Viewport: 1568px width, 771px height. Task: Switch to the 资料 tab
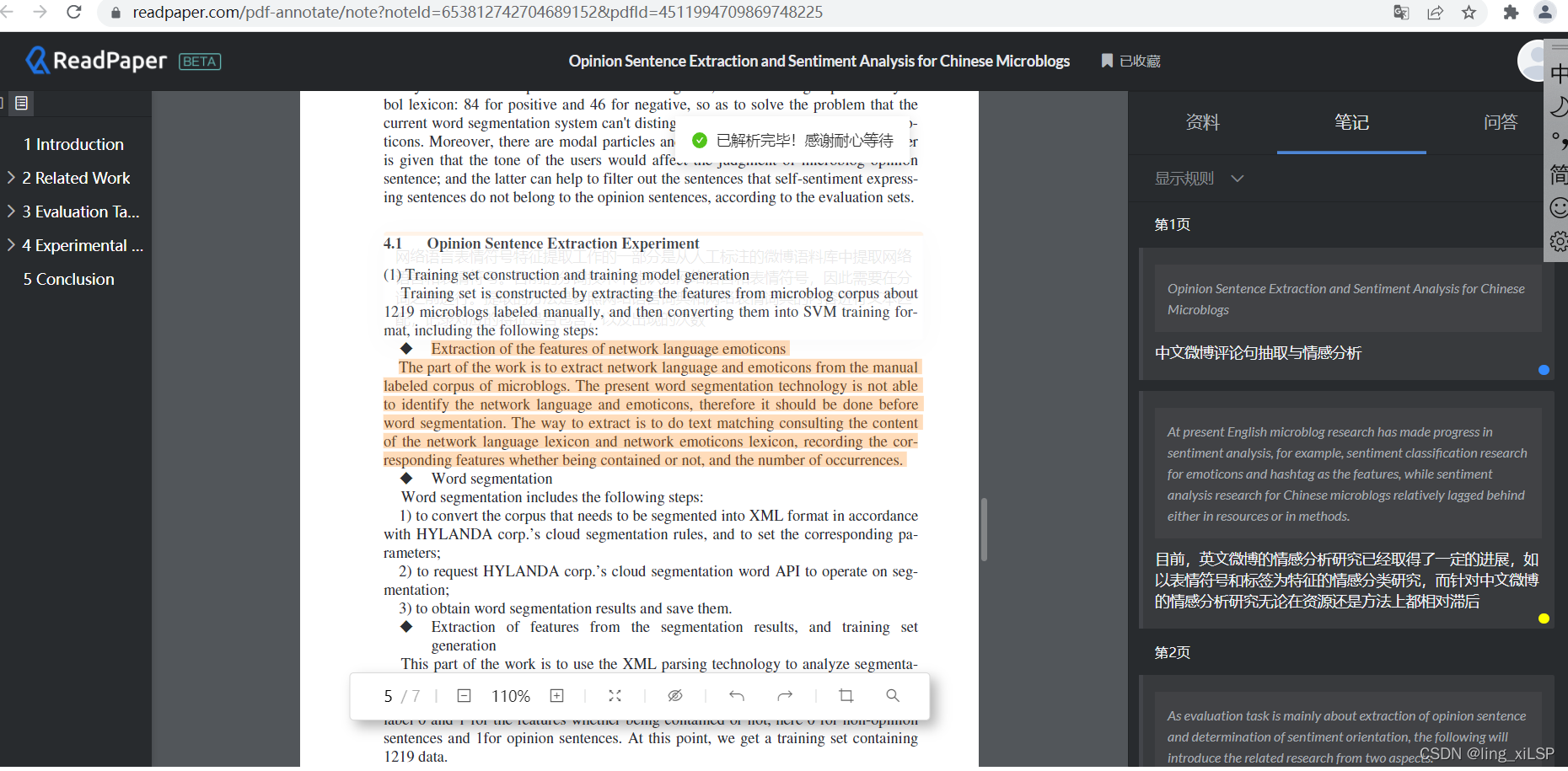(1202, 122)
